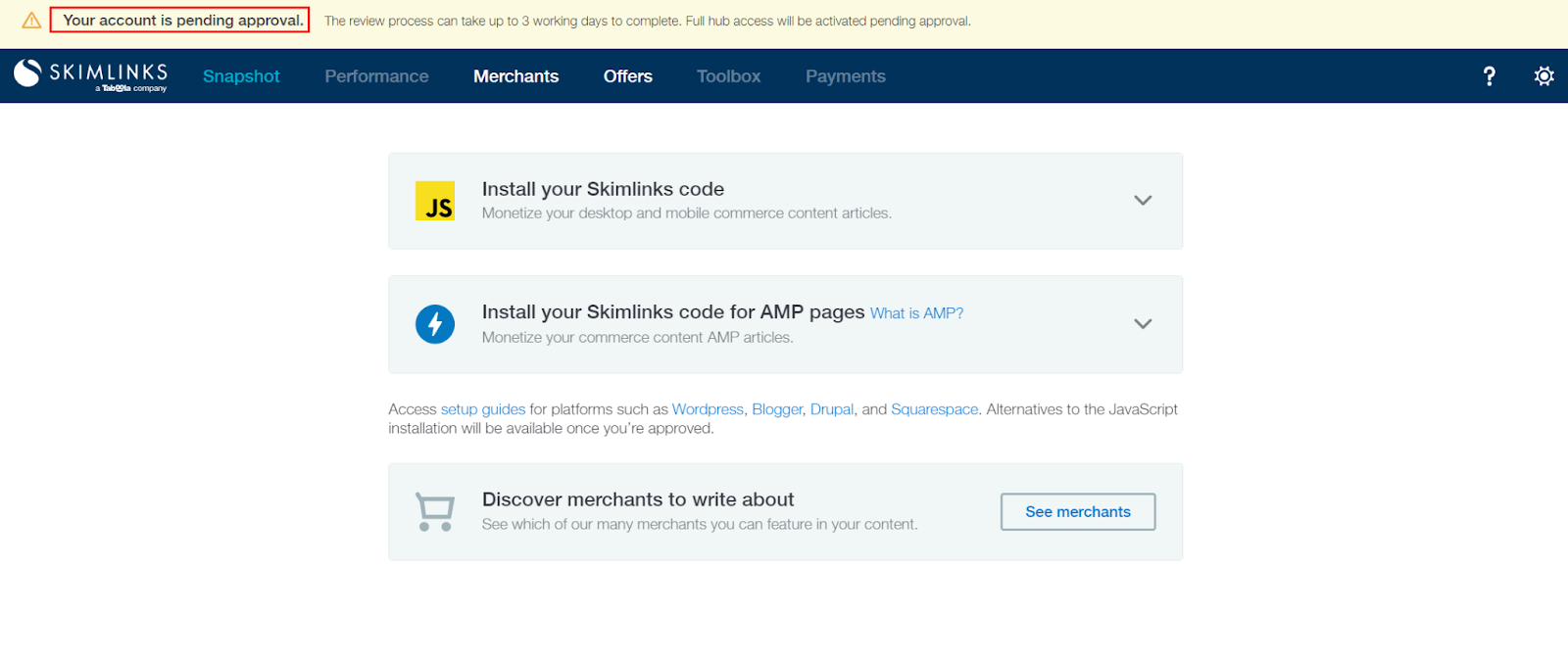The image size is (1568, 664).
Task: Click the yellow JS icon
Action: coord(435,201)
